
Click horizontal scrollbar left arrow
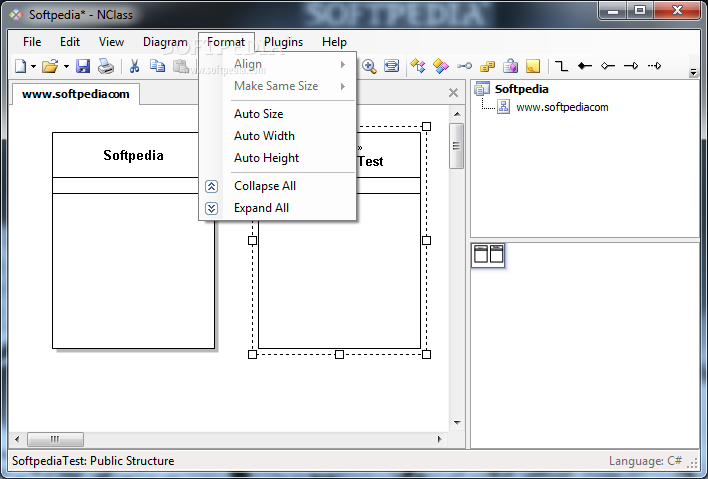[17, 439]
